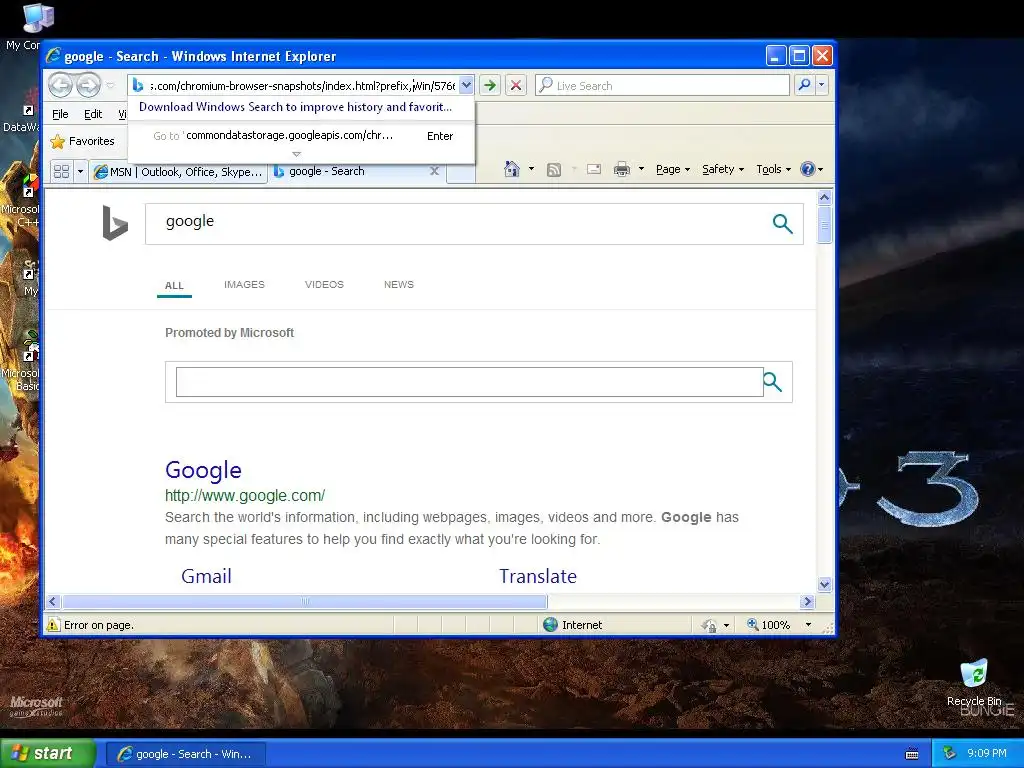The height and width of the screenshot is (768, 1024).
Task: Click the Help question mark icon
Action: click(x=808, y=169)
